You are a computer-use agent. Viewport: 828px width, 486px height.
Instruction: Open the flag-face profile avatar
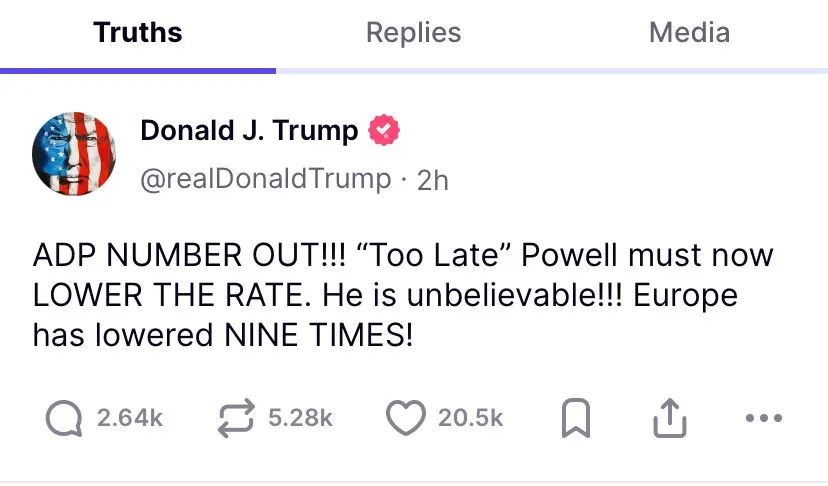point(75,153)
